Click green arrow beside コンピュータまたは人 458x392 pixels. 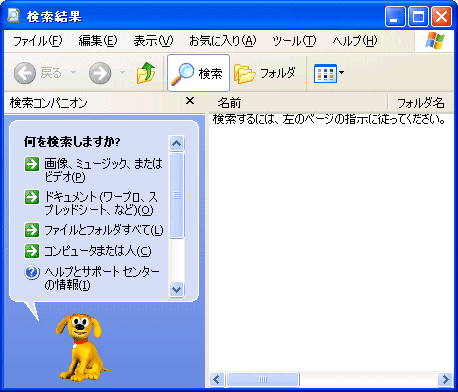tap(32, 251)
